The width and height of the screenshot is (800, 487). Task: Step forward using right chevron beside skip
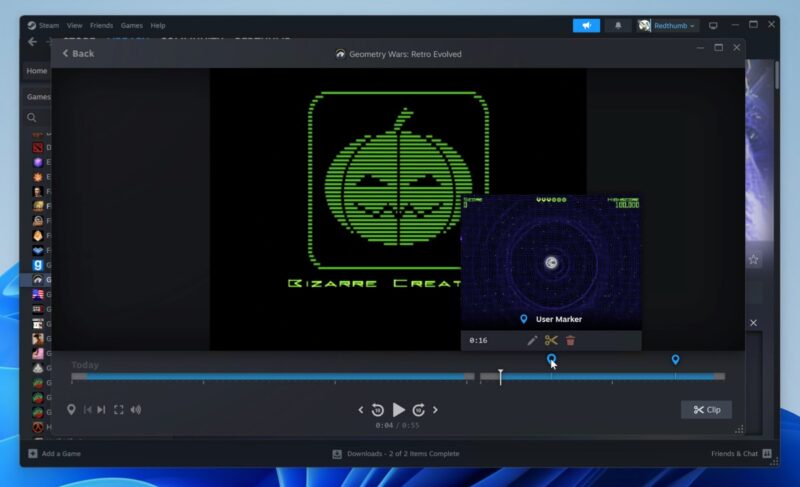435,409
